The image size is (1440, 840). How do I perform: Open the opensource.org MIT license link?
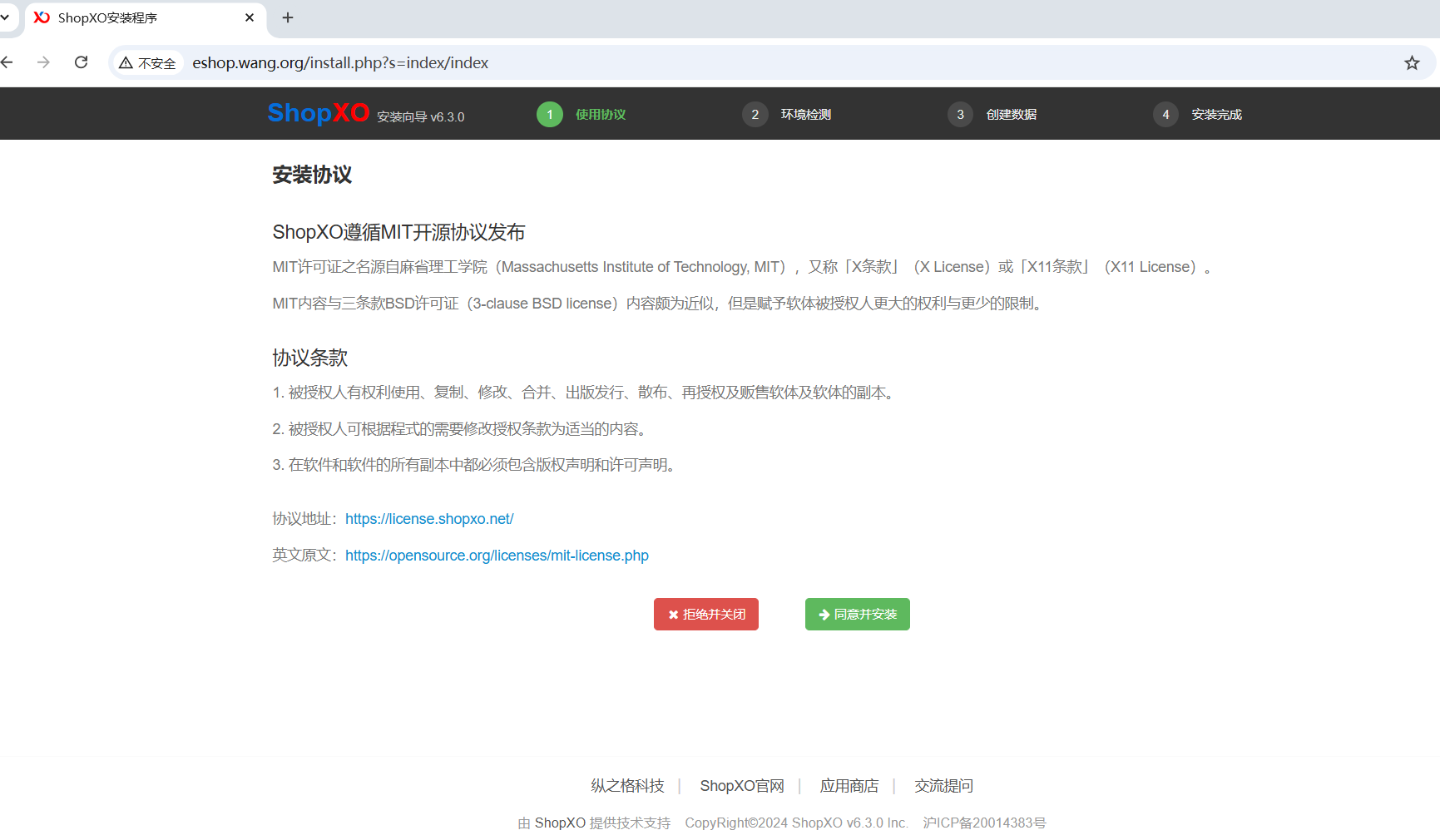pyautogui.click(x=497, y=556)
